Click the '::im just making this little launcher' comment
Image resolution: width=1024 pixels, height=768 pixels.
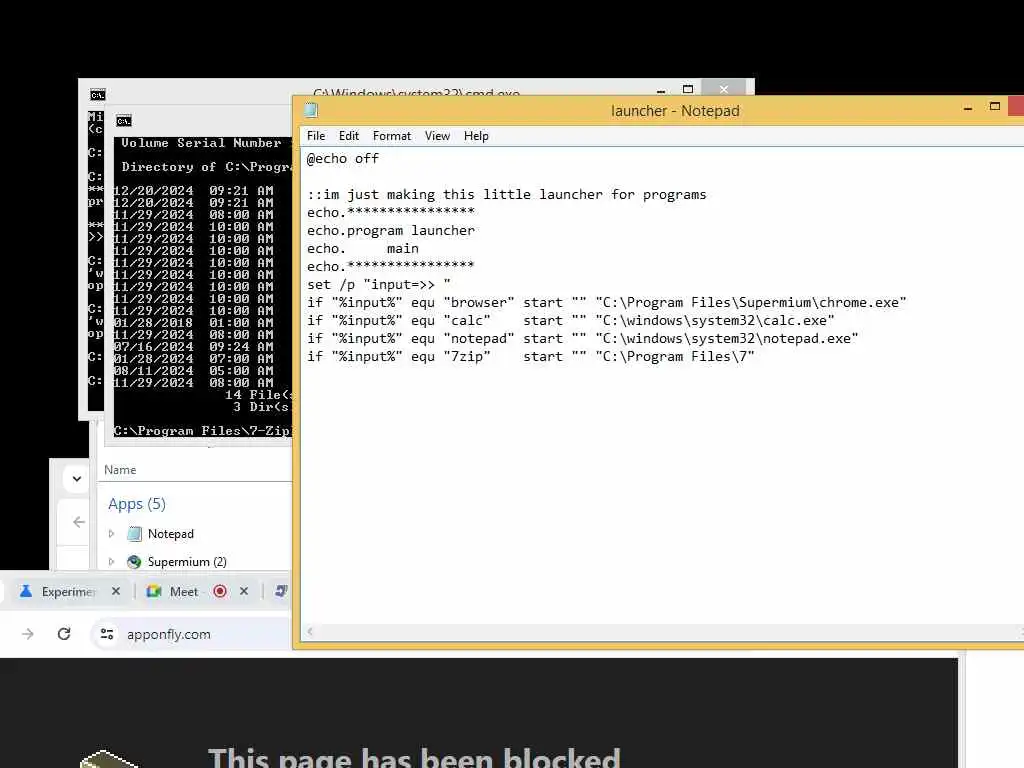pyautogui.click(x=507, y=195)
